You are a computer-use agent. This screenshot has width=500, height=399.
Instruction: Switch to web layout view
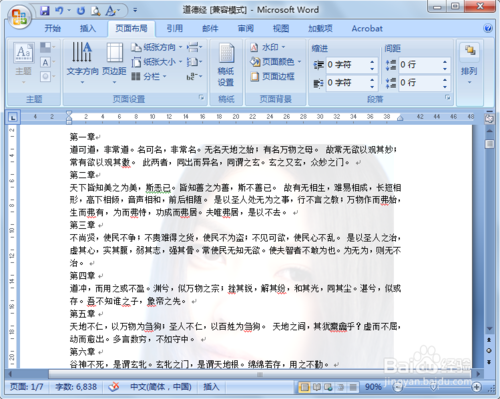(x=329, y=387)
